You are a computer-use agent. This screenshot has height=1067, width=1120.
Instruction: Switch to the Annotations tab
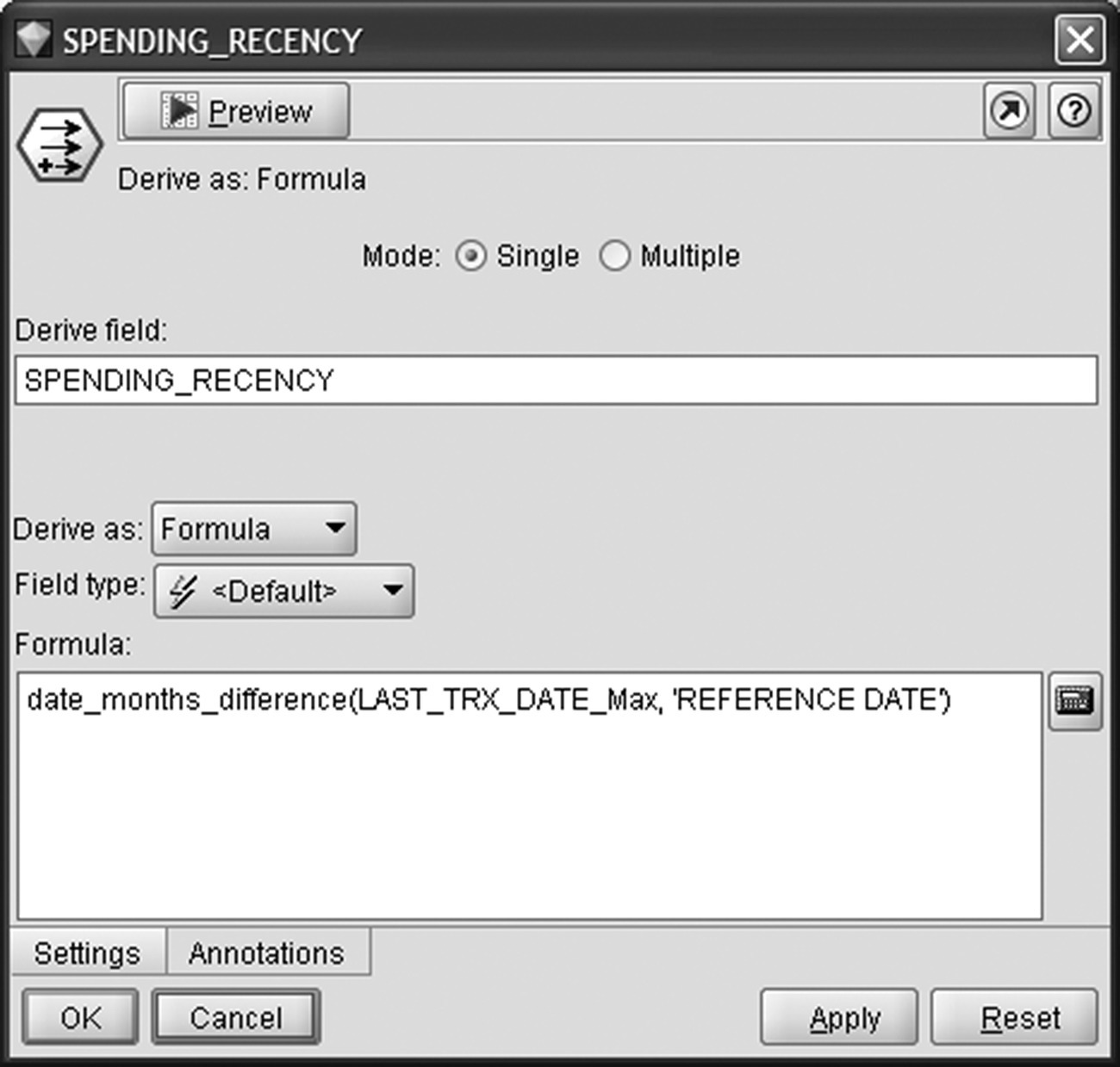click(267, 952)
